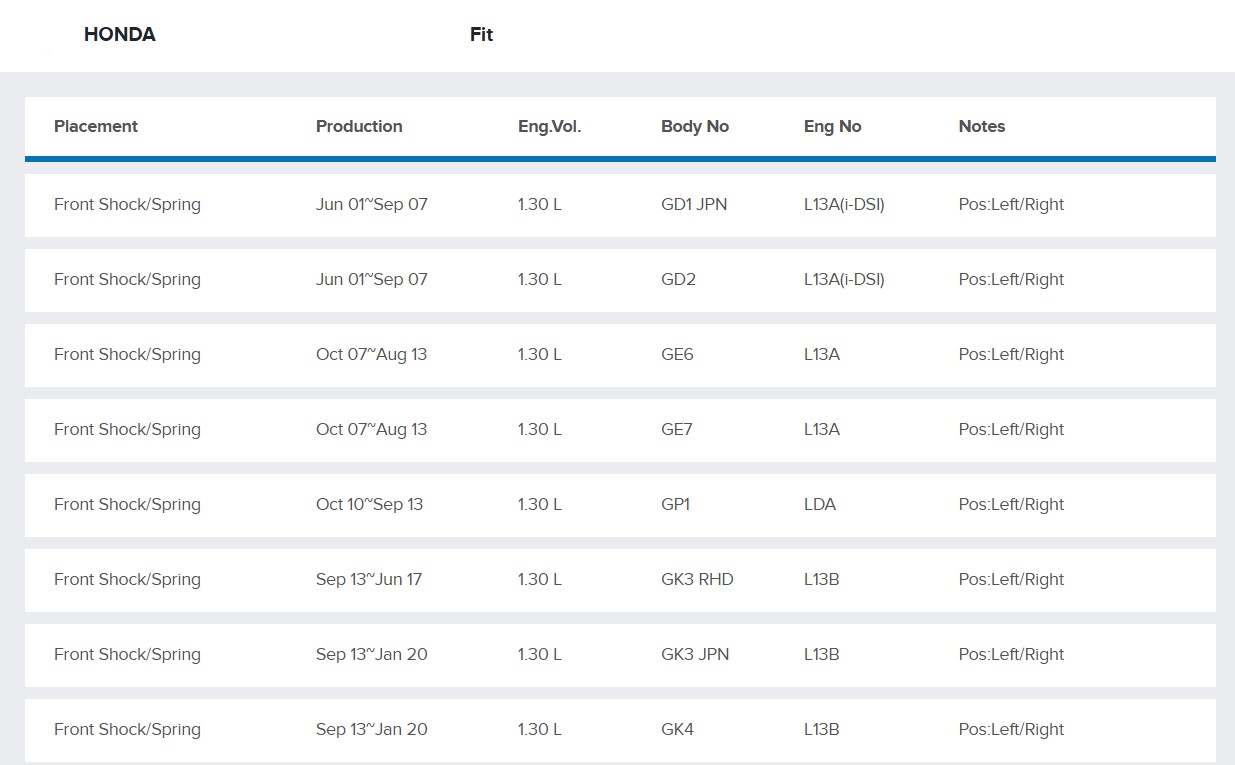Image resolution: width=1235 pixels, height=765 pixels.
Task: Click the Production column header
Action: (359, 126)
